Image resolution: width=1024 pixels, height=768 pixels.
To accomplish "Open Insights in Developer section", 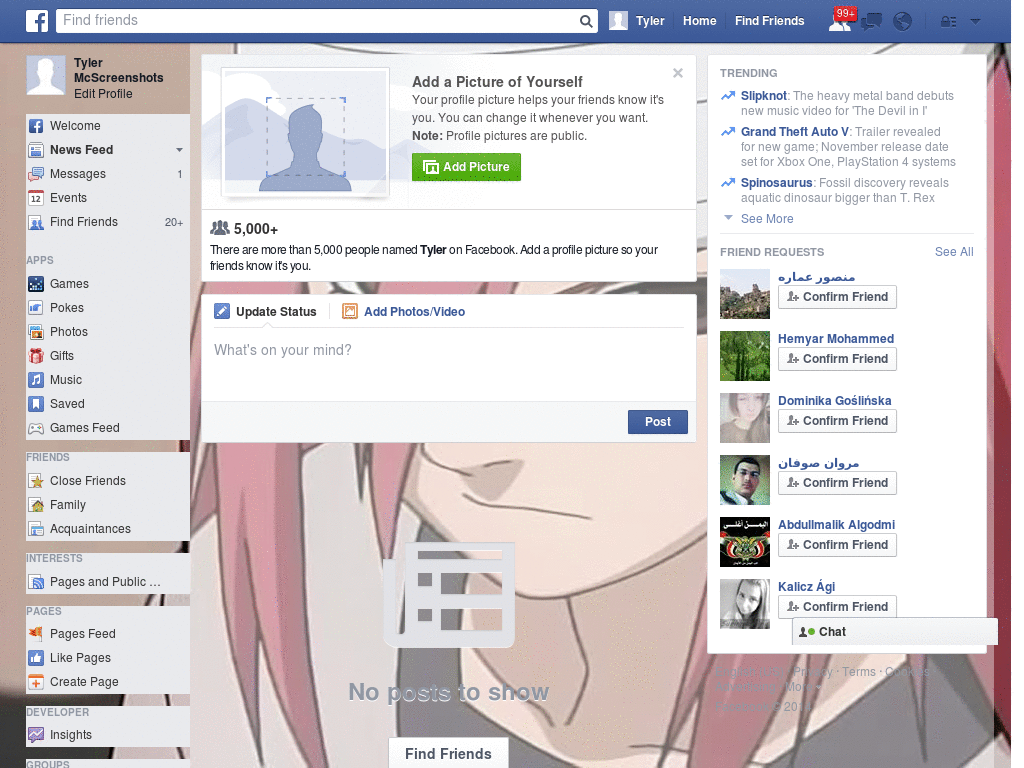I will pyautogui.click(x=108, y=735).
